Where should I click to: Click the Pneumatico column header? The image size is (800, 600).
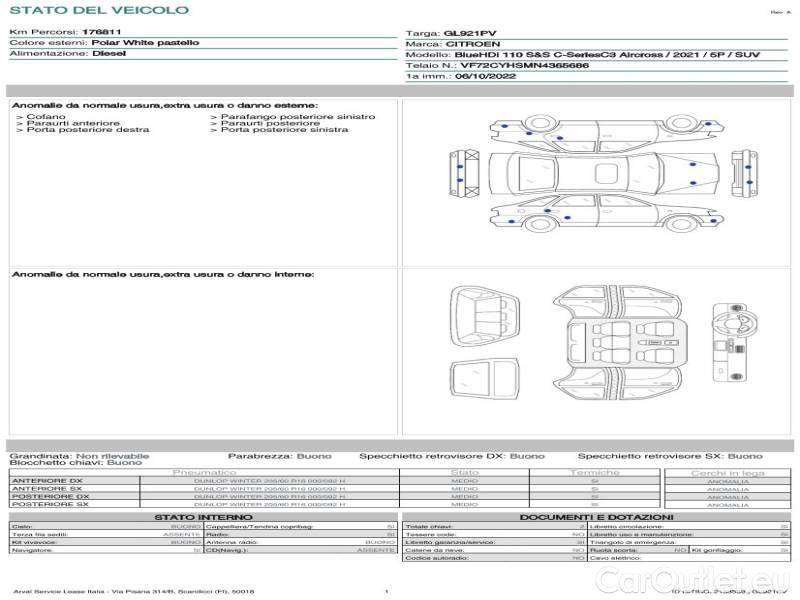[205, 472]
